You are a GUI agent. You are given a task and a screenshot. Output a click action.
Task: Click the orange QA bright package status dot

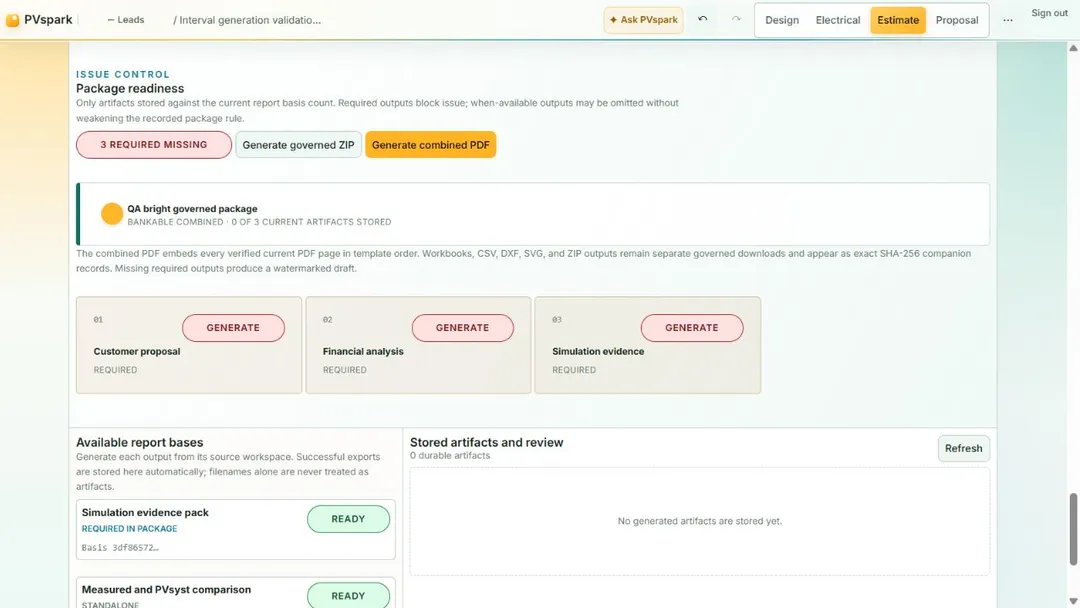(x=112, y=214)
